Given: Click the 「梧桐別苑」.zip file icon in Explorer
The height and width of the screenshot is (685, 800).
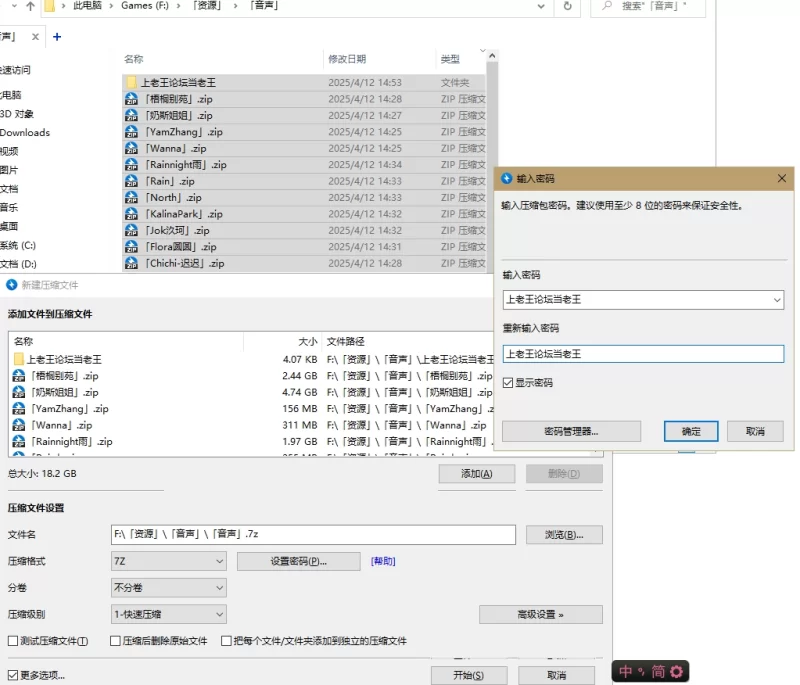Looking at the screenshot, I should (131, 99).
